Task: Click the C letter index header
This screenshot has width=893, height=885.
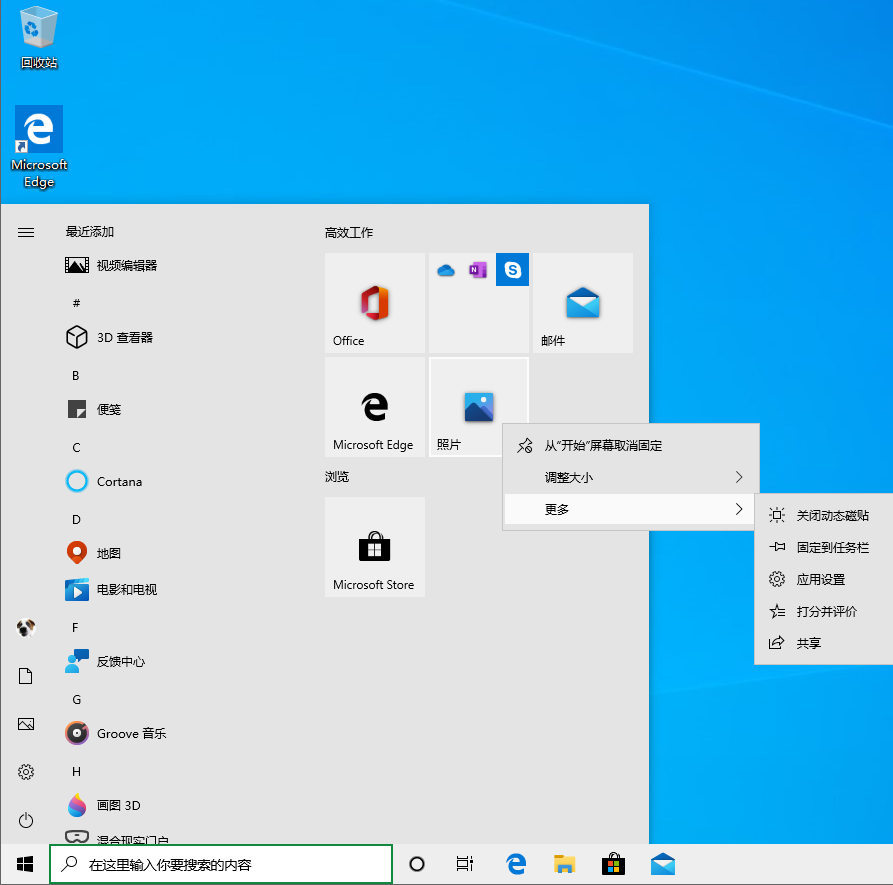Action: (x=76, y=448)
